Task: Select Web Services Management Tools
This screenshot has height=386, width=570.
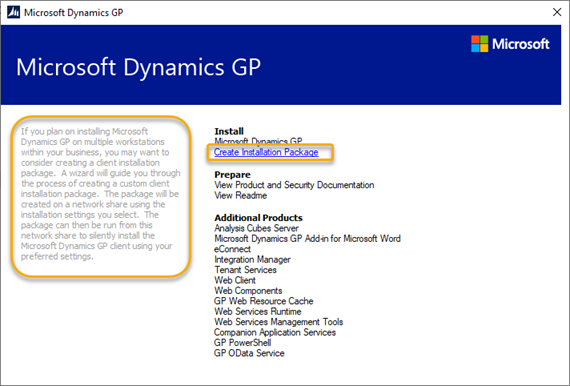Action: (x=278, y=322)
